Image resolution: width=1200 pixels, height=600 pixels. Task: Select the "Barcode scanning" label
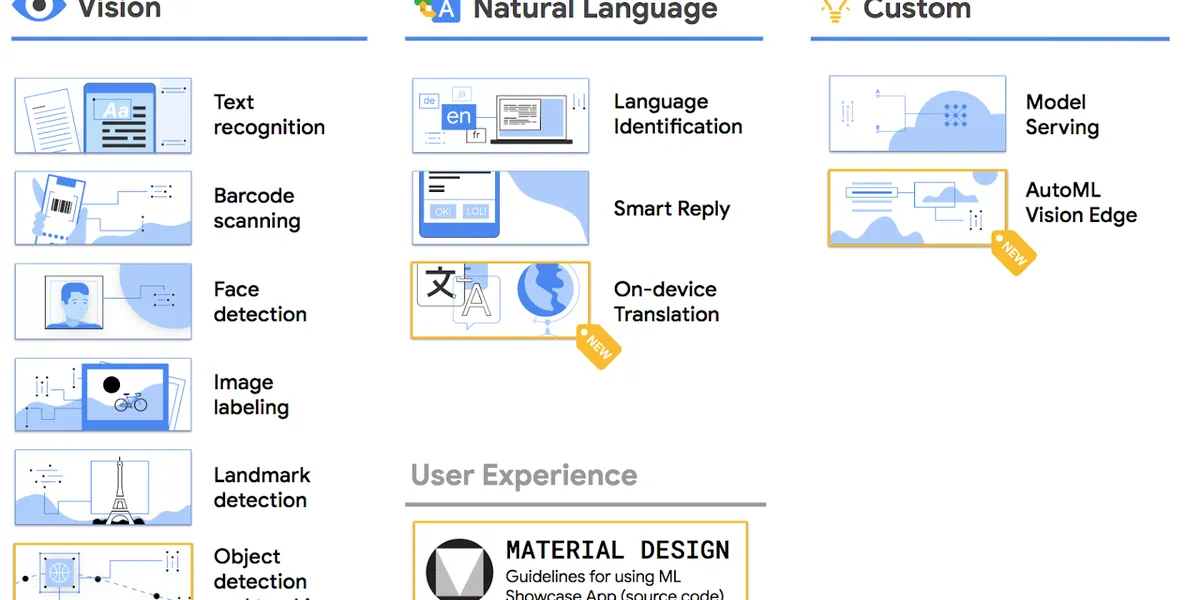257,208
